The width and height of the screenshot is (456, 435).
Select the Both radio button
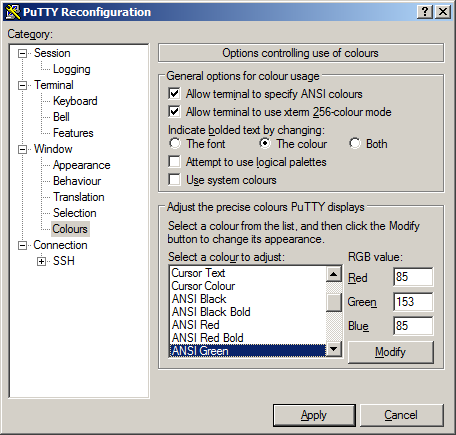point(355,144)
